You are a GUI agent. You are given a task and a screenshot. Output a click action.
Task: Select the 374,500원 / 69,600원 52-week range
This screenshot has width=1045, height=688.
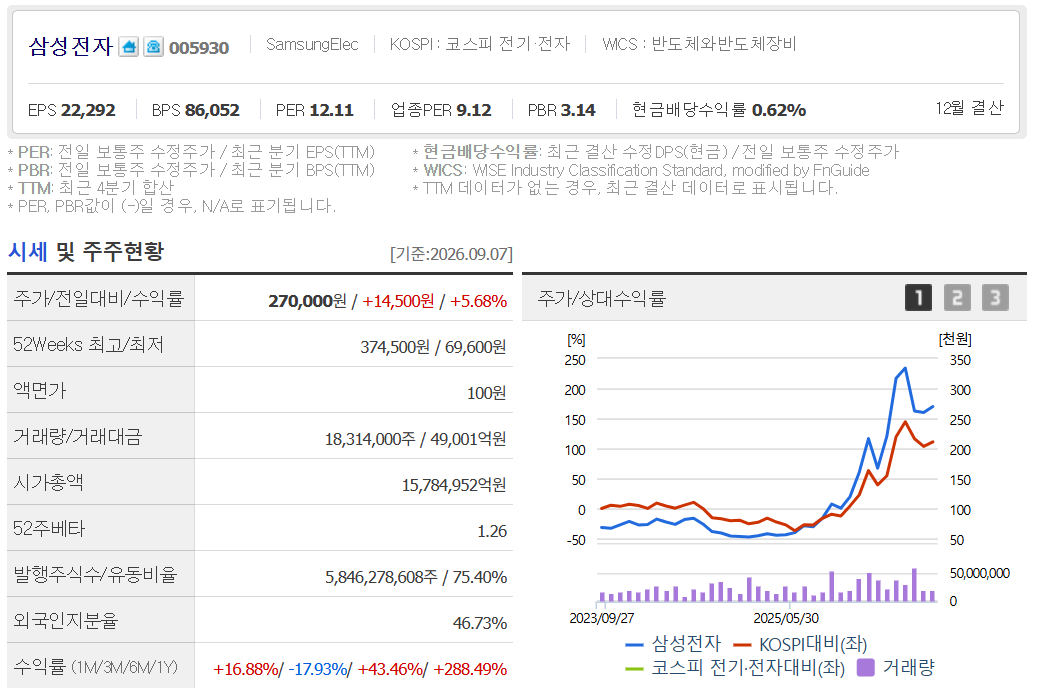pyautogui.click(x=433, y=347)
